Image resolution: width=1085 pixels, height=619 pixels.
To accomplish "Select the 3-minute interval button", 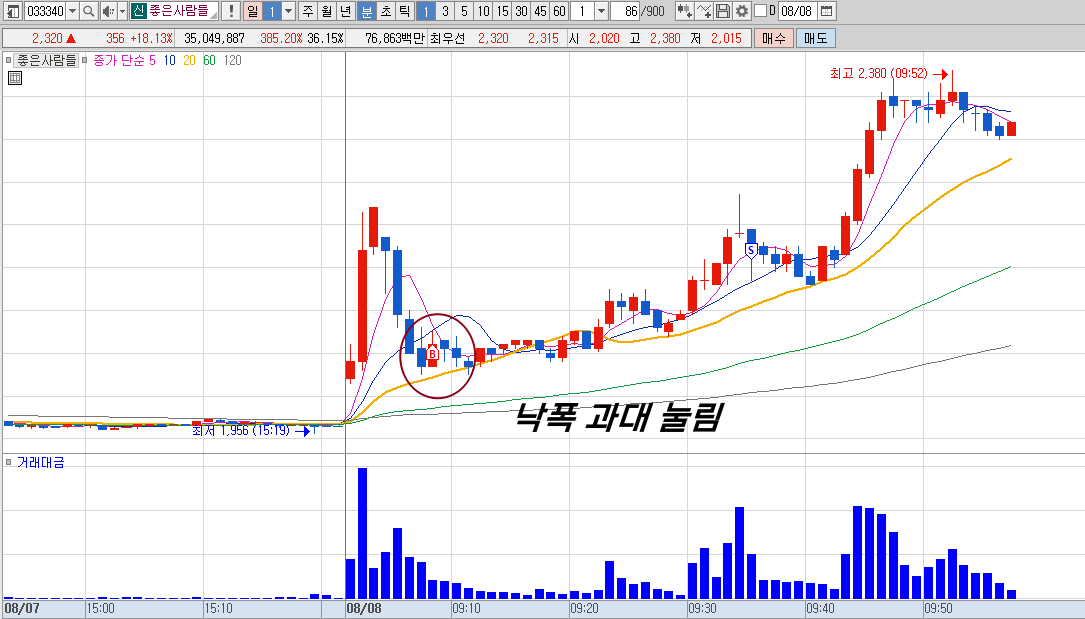I will tap(445, 11).
